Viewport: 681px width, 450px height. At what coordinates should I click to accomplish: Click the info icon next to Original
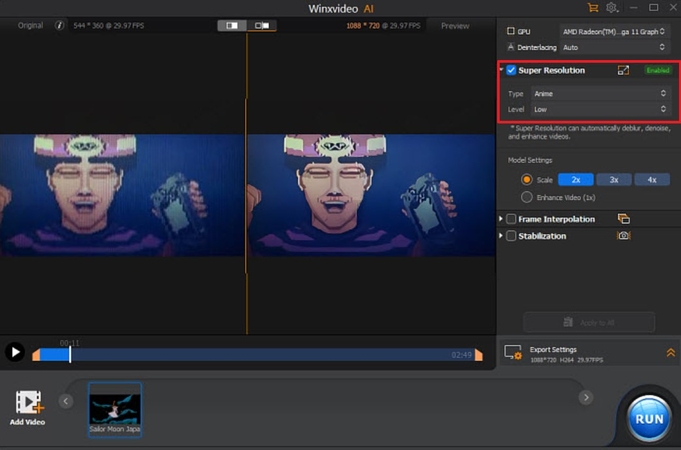(59, 25)
